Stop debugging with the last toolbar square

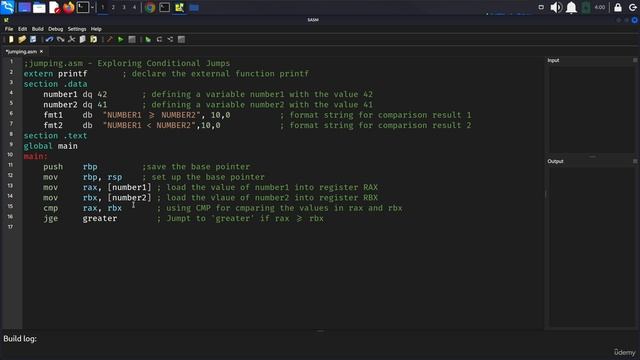tap(181, 40)
